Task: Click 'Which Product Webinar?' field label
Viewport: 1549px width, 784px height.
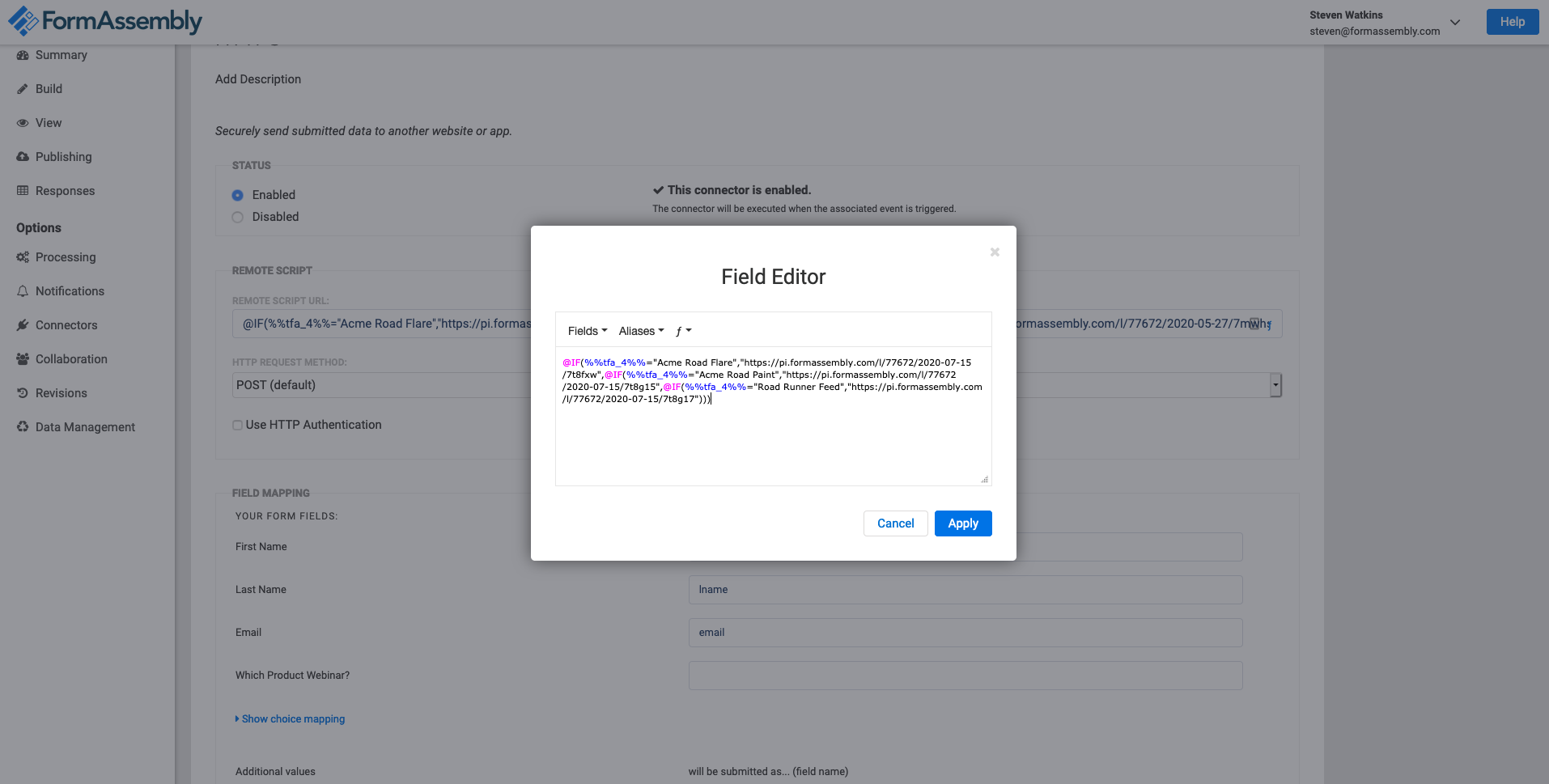Action: click(x=292, y=676)
